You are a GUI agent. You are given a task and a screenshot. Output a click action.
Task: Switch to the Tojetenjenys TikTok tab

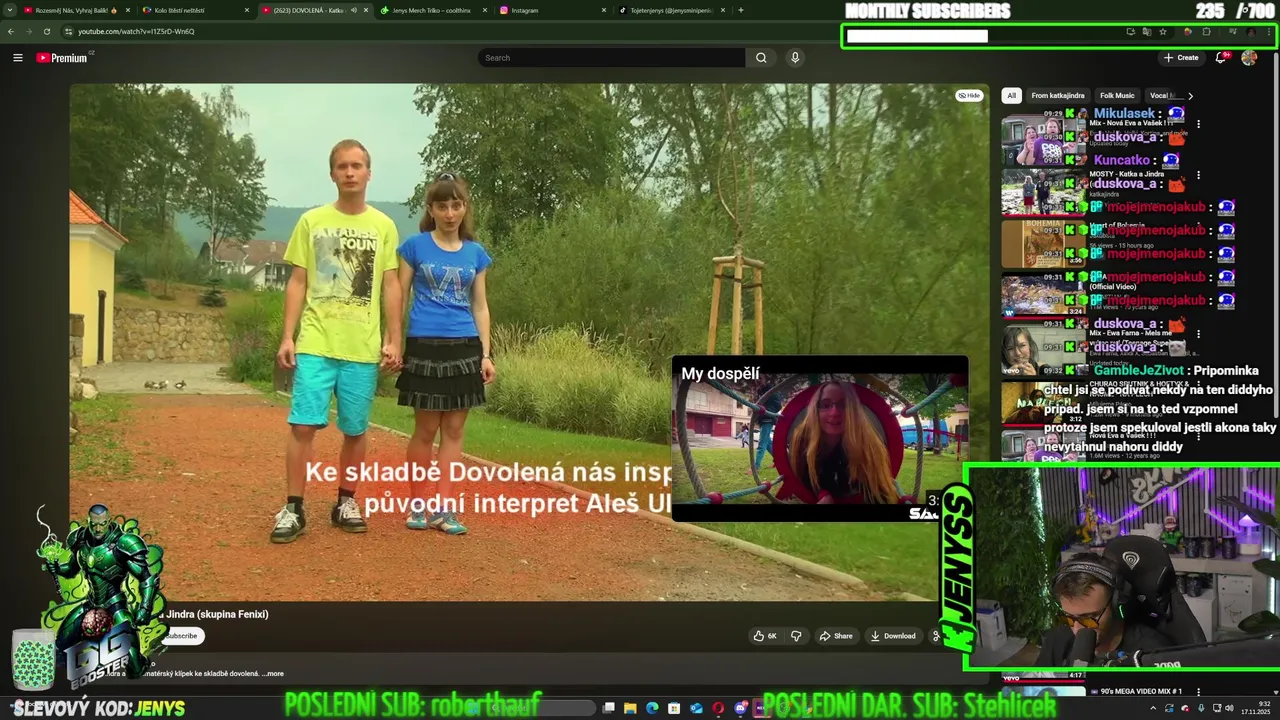670,10
